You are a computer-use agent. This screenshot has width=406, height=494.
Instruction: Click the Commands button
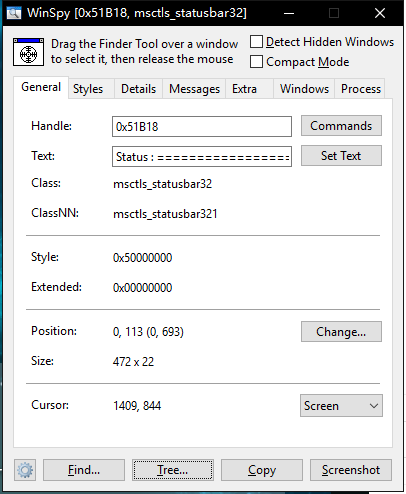click(x=341, y=126)
